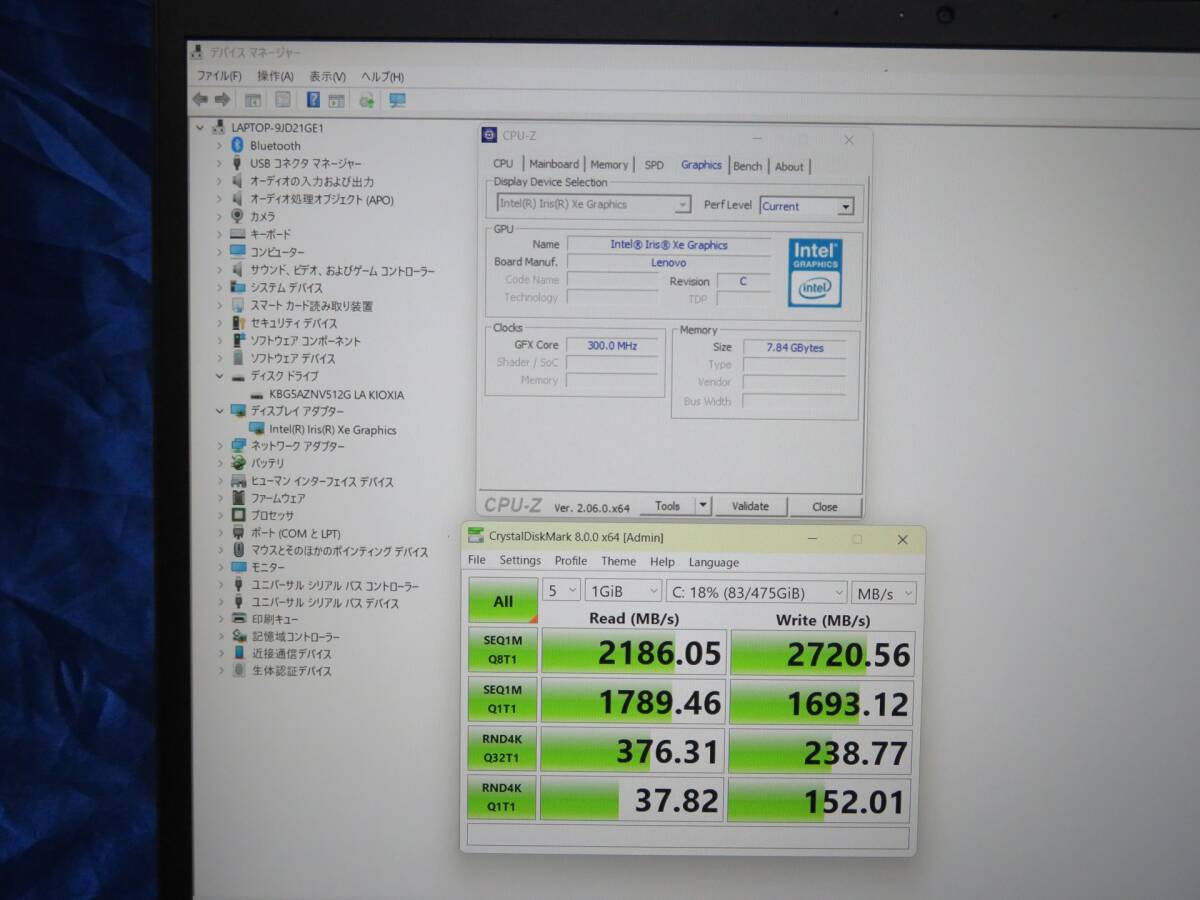The width and height of the screenshot is (1200, 900).
Task: Click the GPU Name field in CPU-Z
Action: coord(669,244)
